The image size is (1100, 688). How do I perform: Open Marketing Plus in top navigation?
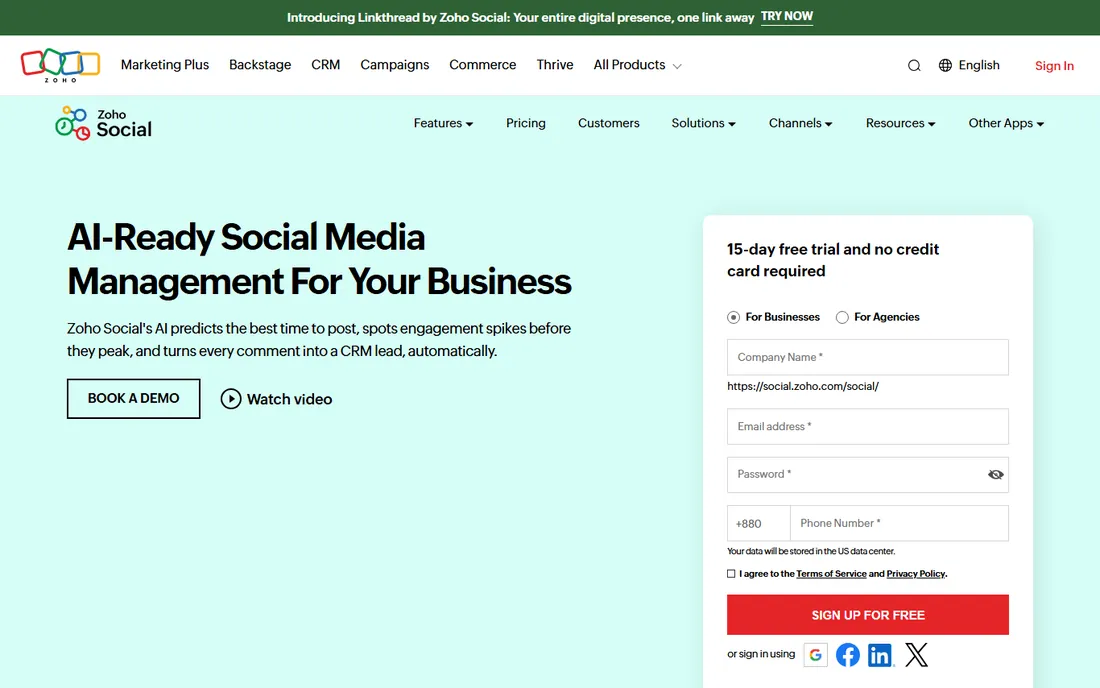pos(165,65)
